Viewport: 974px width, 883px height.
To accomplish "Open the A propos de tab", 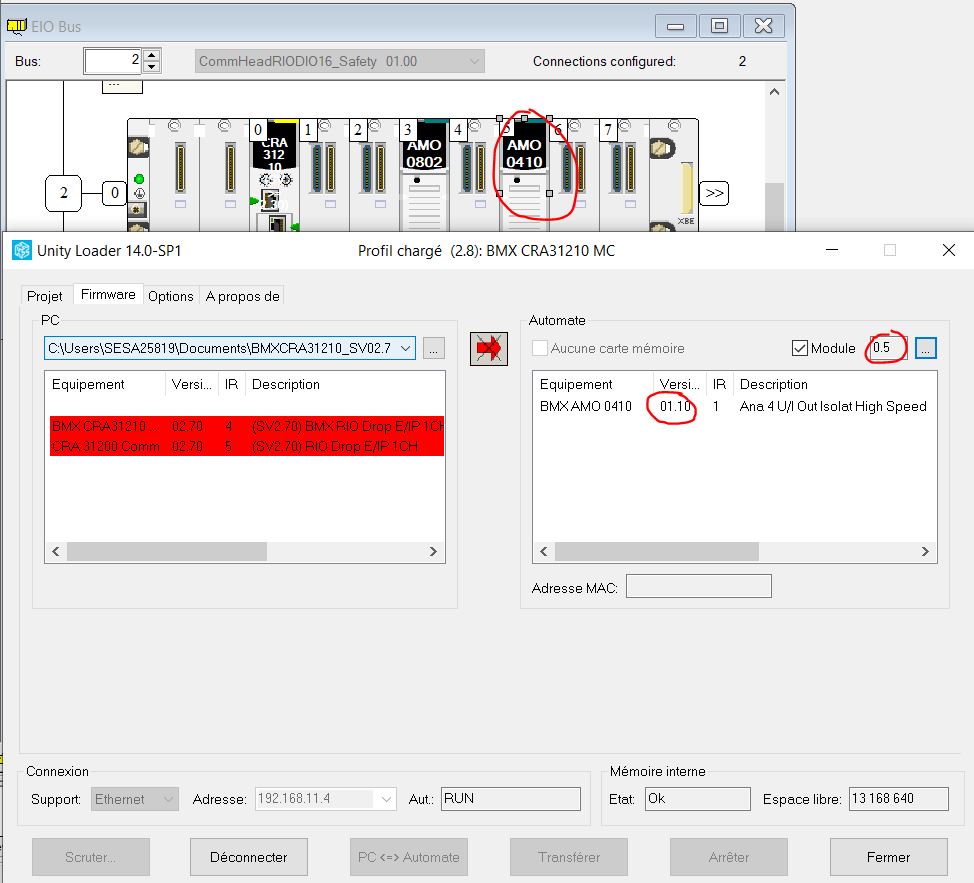I will (242, 296).
